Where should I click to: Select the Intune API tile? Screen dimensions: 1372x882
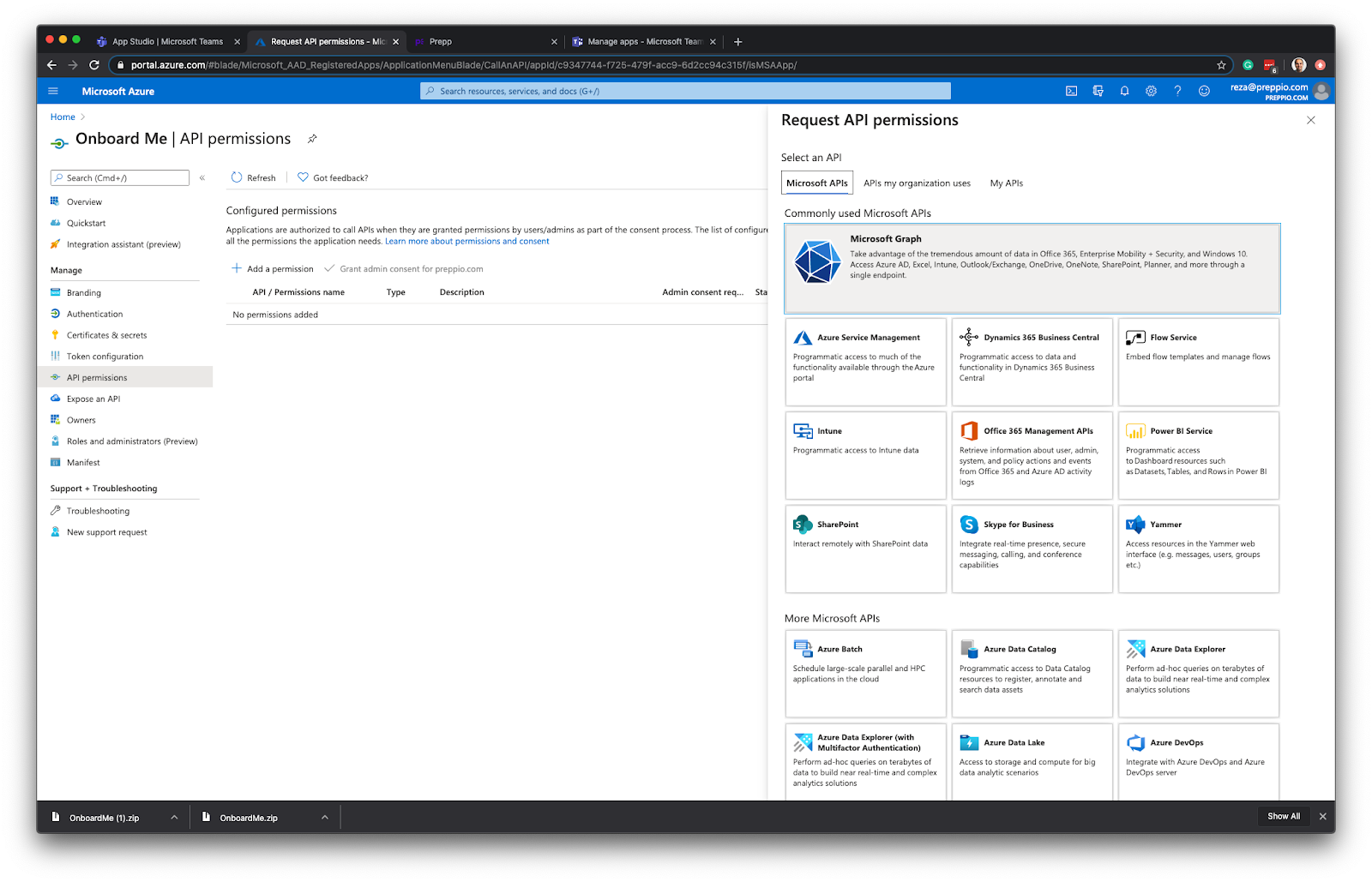point(865,454)
